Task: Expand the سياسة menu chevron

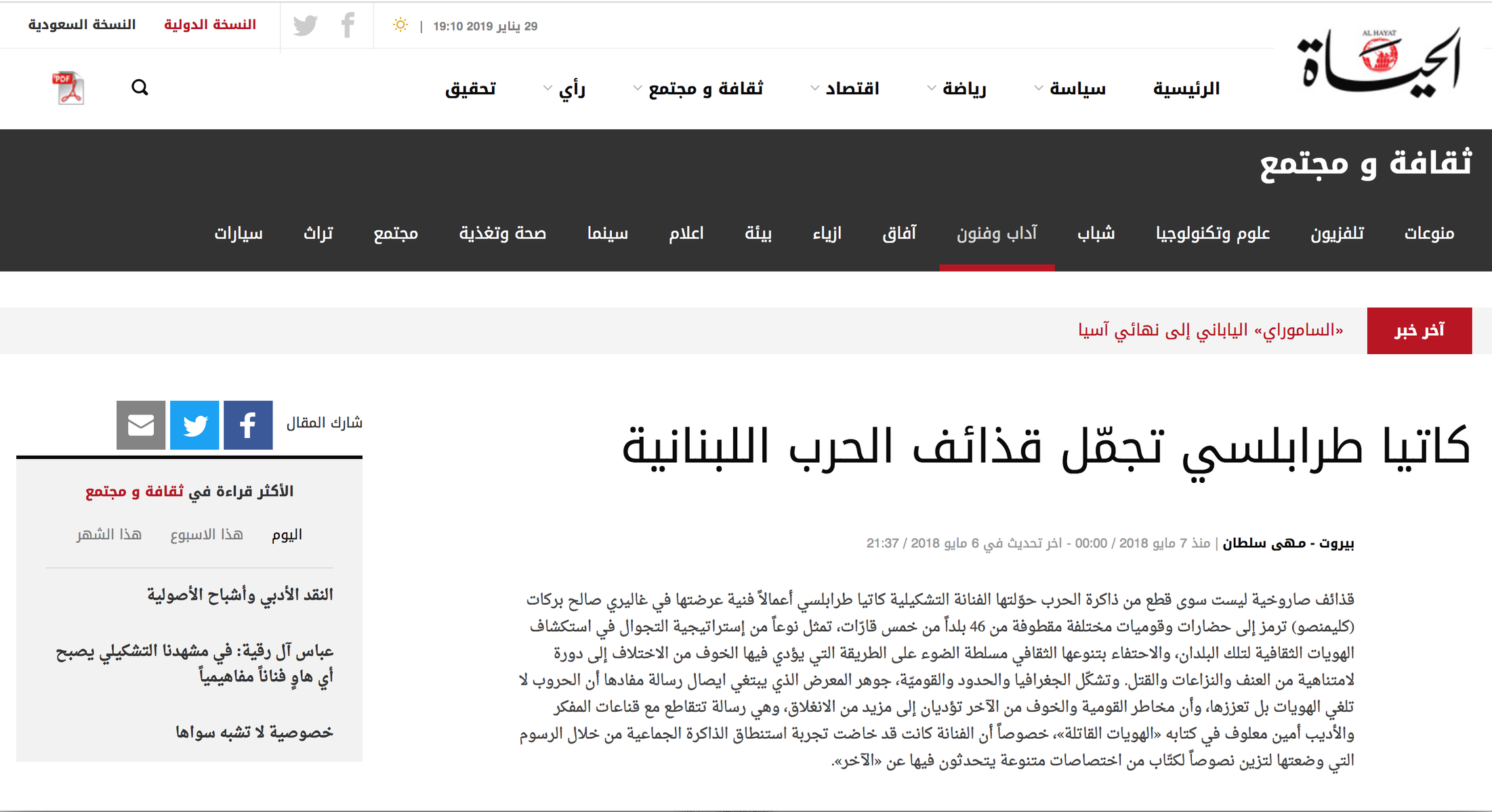Action: 1038,88
